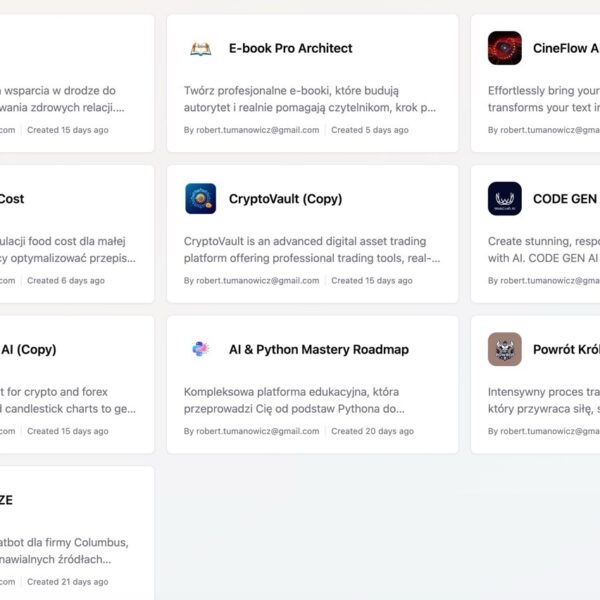Open the CODE GEN app title

[565, 199]
